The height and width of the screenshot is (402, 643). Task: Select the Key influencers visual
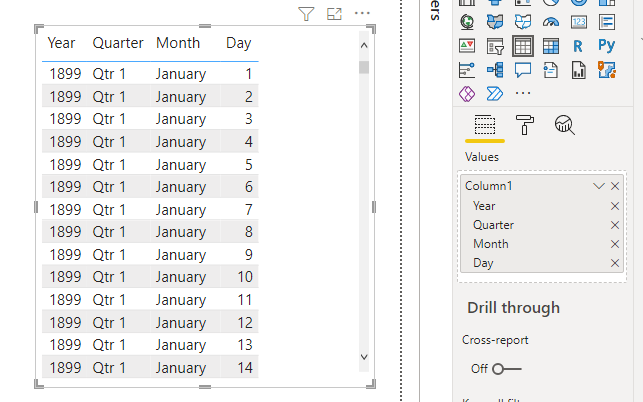467,70
